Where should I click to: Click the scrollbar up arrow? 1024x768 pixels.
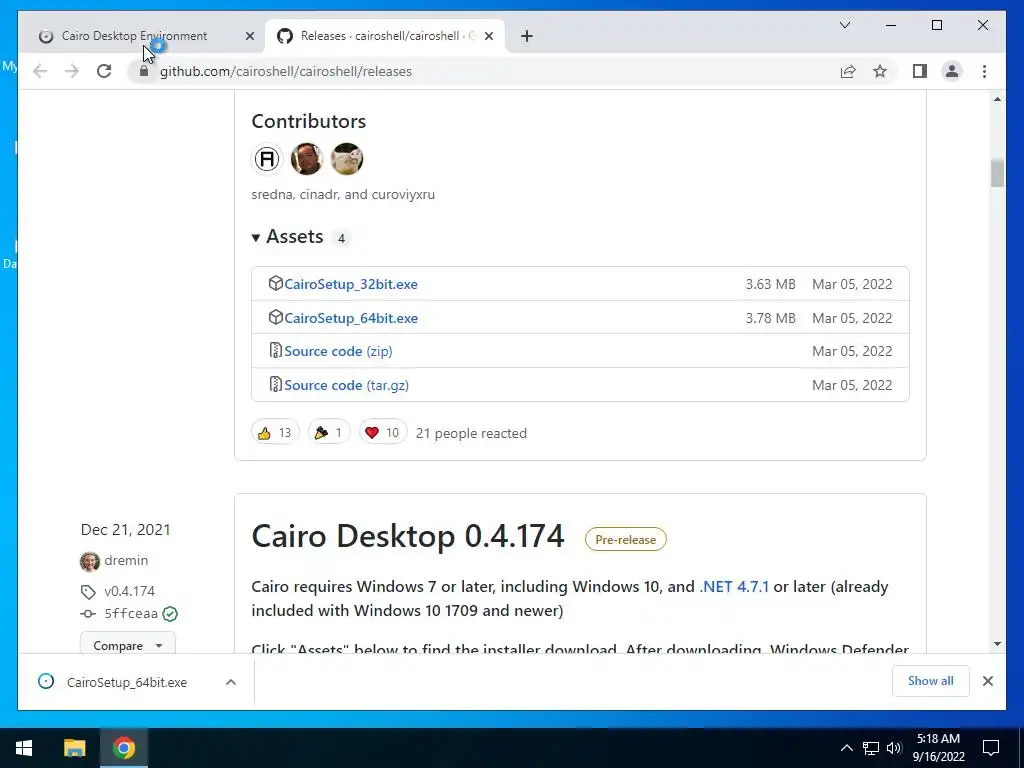tap(997, 99)
